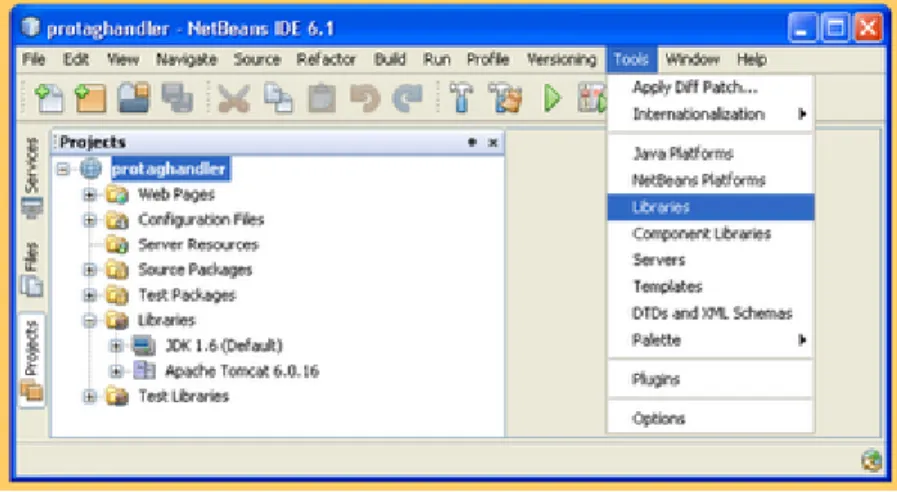Click the New Project toolbar icon
The width and height of the screenshot is (897, 492).
(90, 98)
